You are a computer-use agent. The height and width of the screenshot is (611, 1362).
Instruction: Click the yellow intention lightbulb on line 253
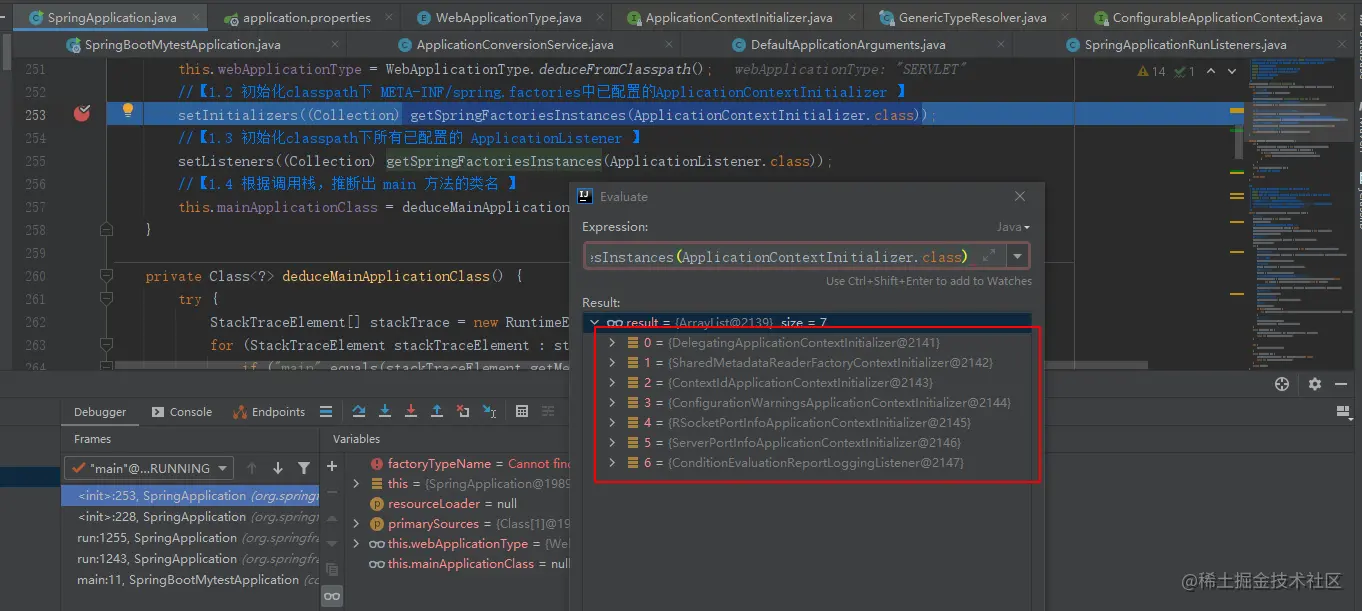point(127,111)
